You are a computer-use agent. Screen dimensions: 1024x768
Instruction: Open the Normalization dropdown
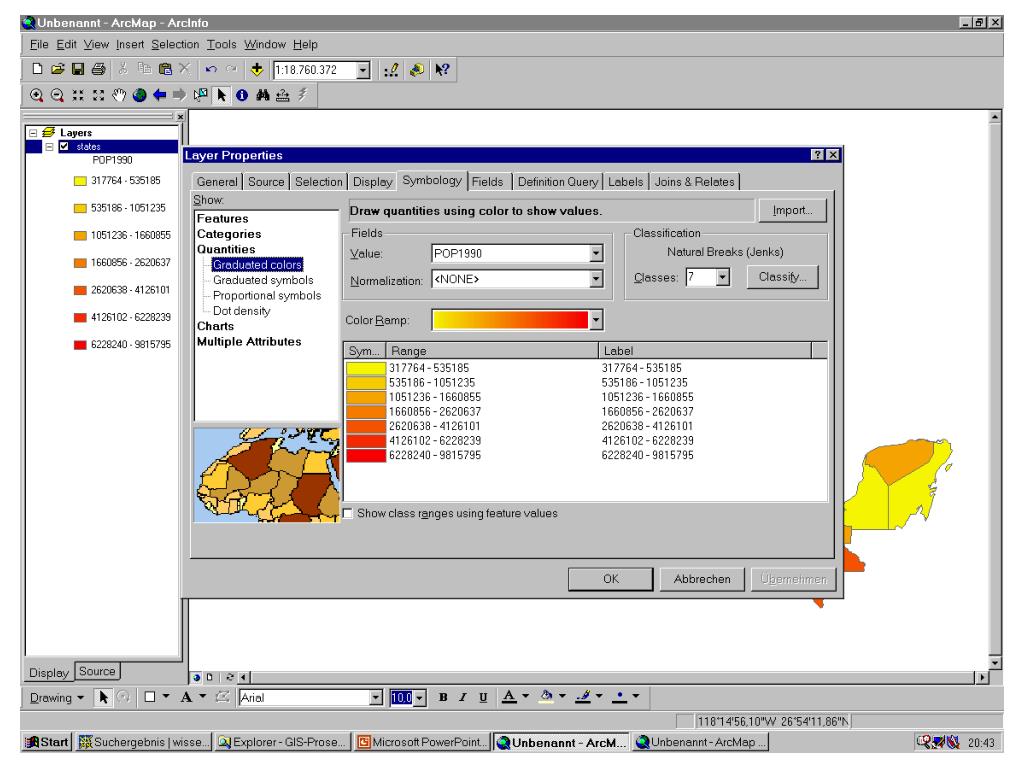(x=596, y=280)
